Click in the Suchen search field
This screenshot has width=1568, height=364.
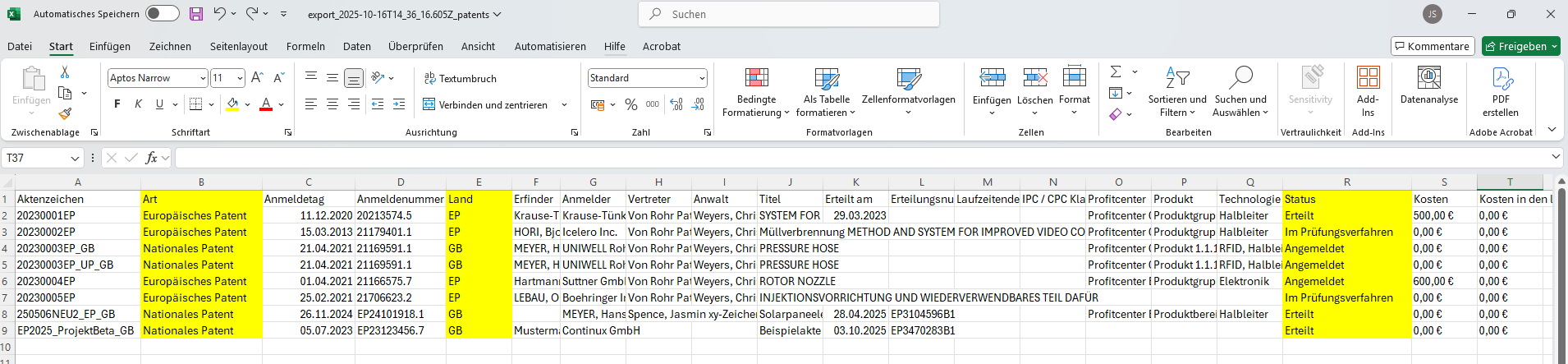click(x=789, y=14)
